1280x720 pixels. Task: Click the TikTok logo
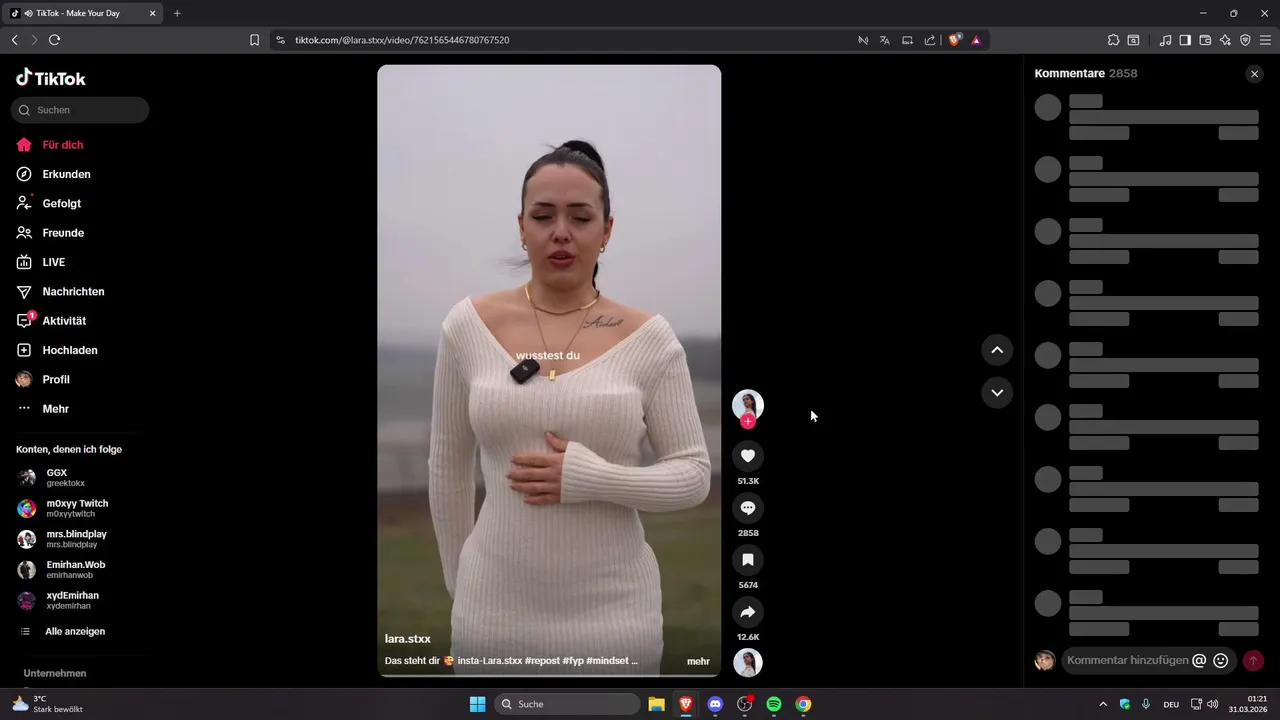coord(51,78)
